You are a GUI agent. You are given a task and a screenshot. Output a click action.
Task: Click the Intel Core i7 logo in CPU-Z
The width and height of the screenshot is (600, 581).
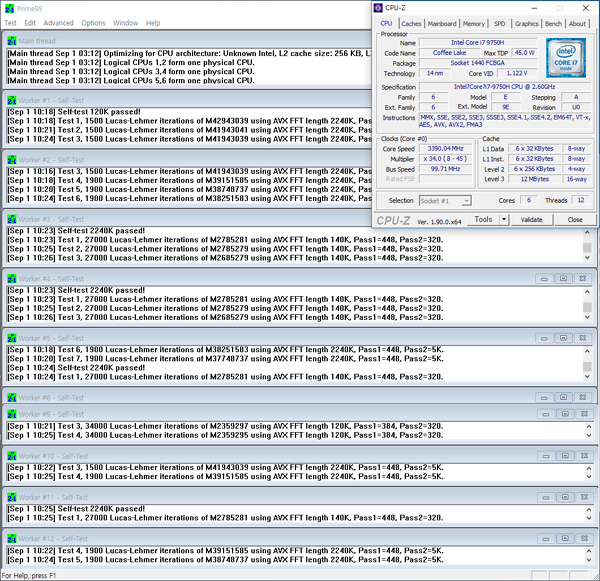click(x=566, y=58)
